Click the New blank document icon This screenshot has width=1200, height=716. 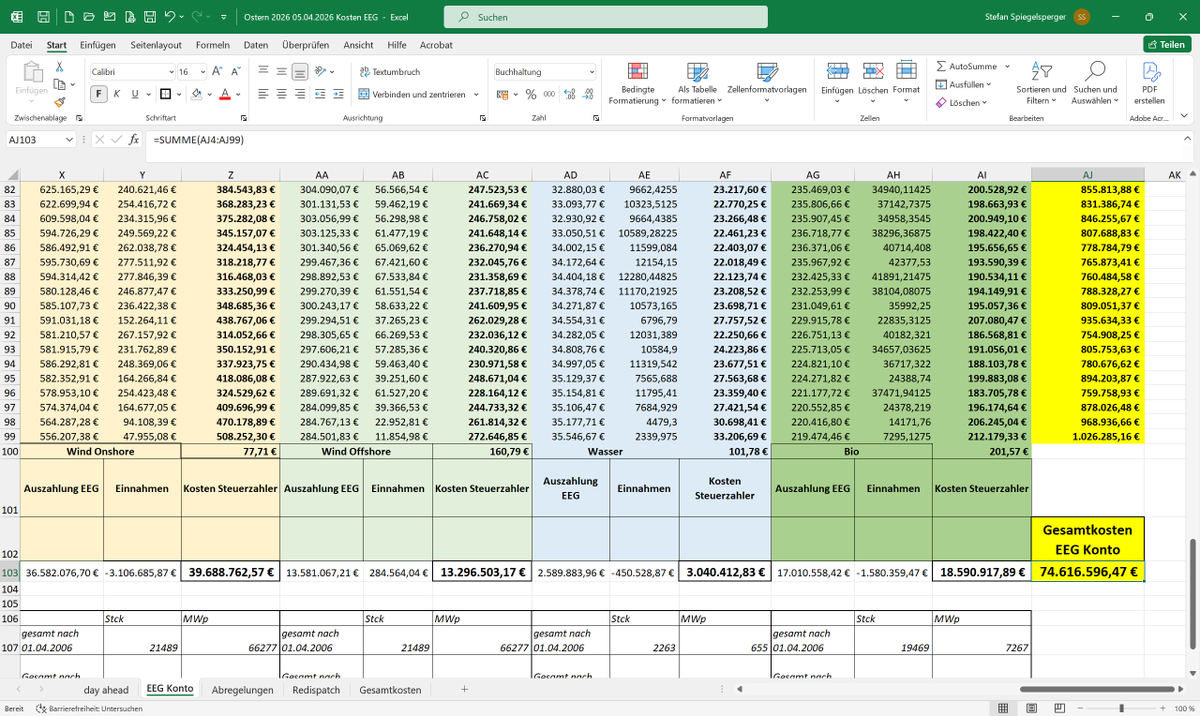coord(68,17)
